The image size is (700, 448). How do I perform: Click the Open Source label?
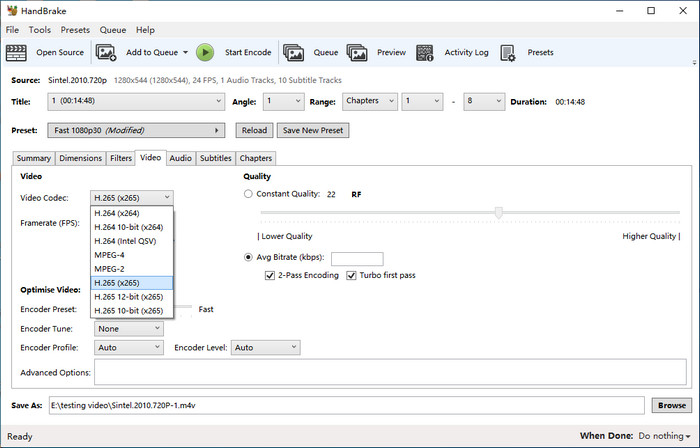[x=60, y=53]
